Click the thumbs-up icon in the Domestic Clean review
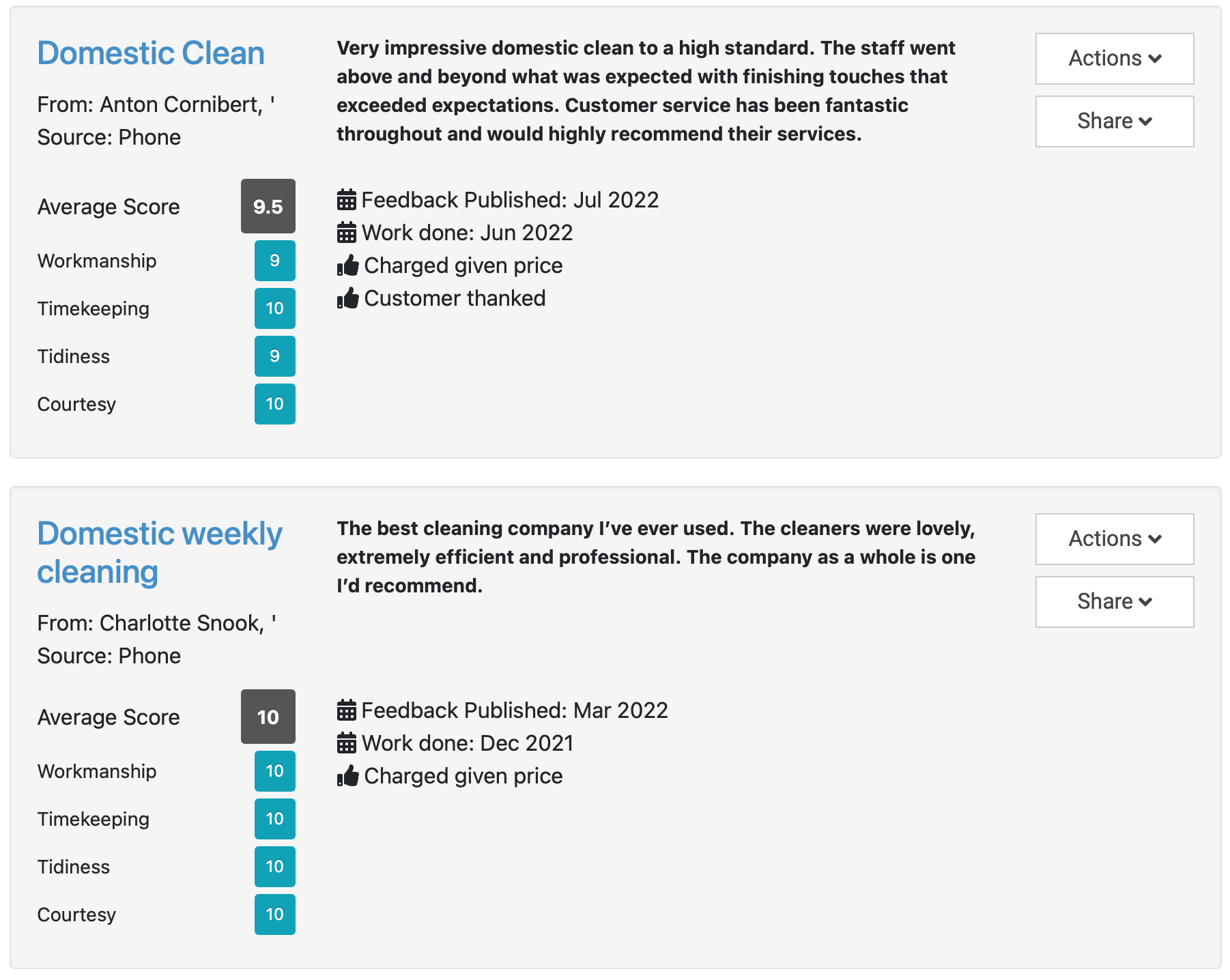This screenshot has width=1230, height=980. 348,265
